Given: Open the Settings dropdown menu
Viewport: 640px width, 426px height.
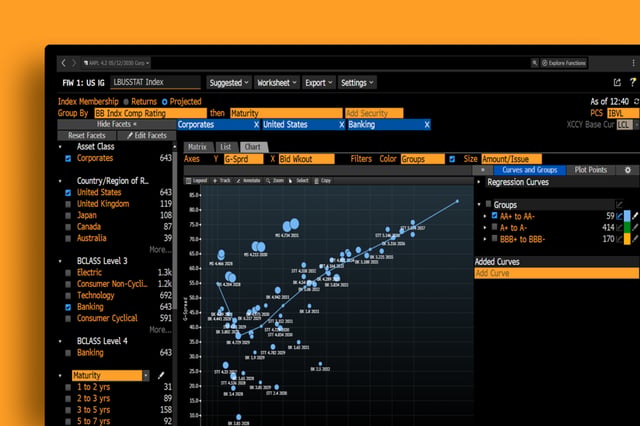Looking at the screenshot, I should (x=357, y=83).
